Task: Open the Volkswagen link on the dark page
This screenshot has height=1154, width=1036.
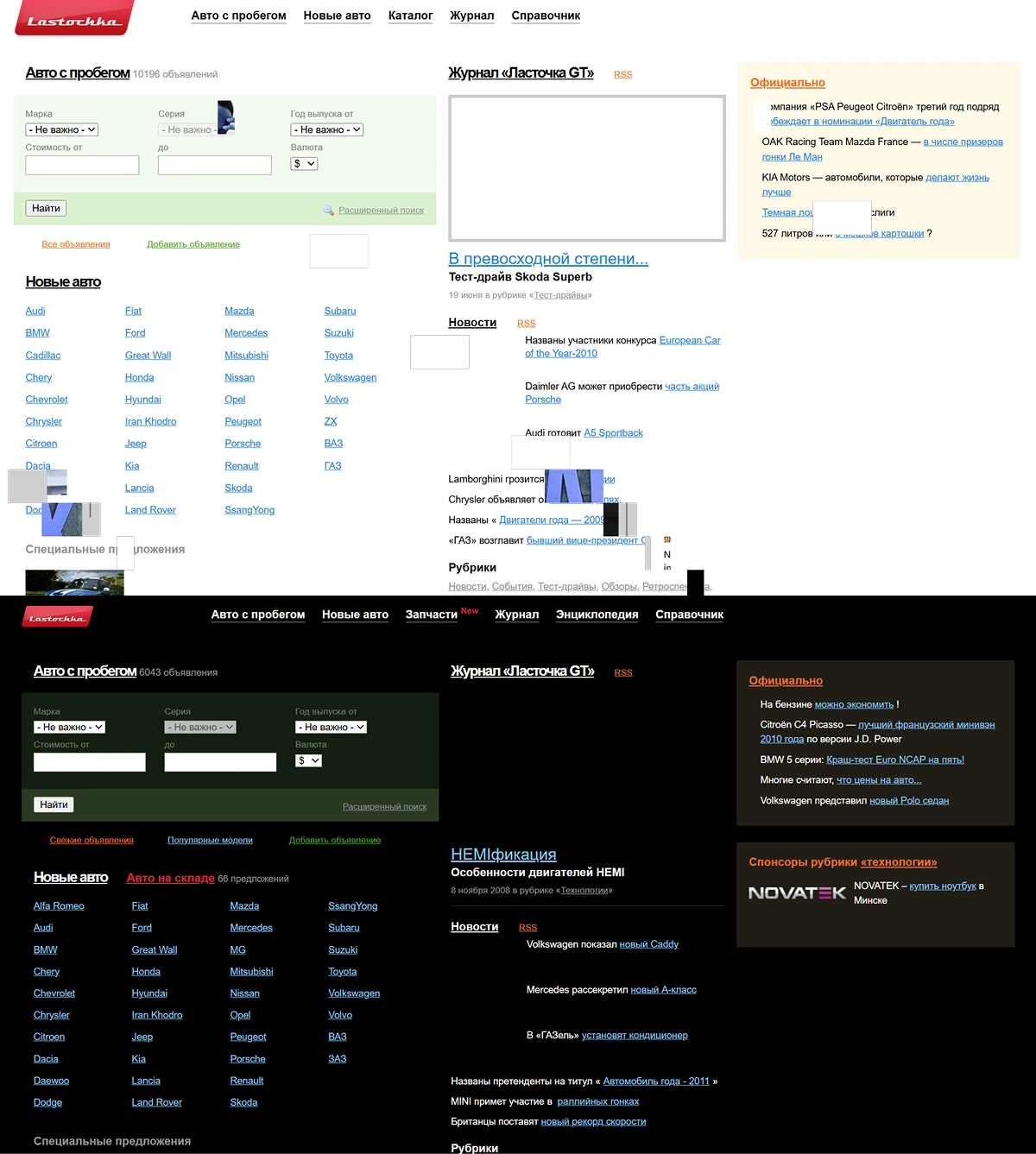Action: (x=354, y=993)
